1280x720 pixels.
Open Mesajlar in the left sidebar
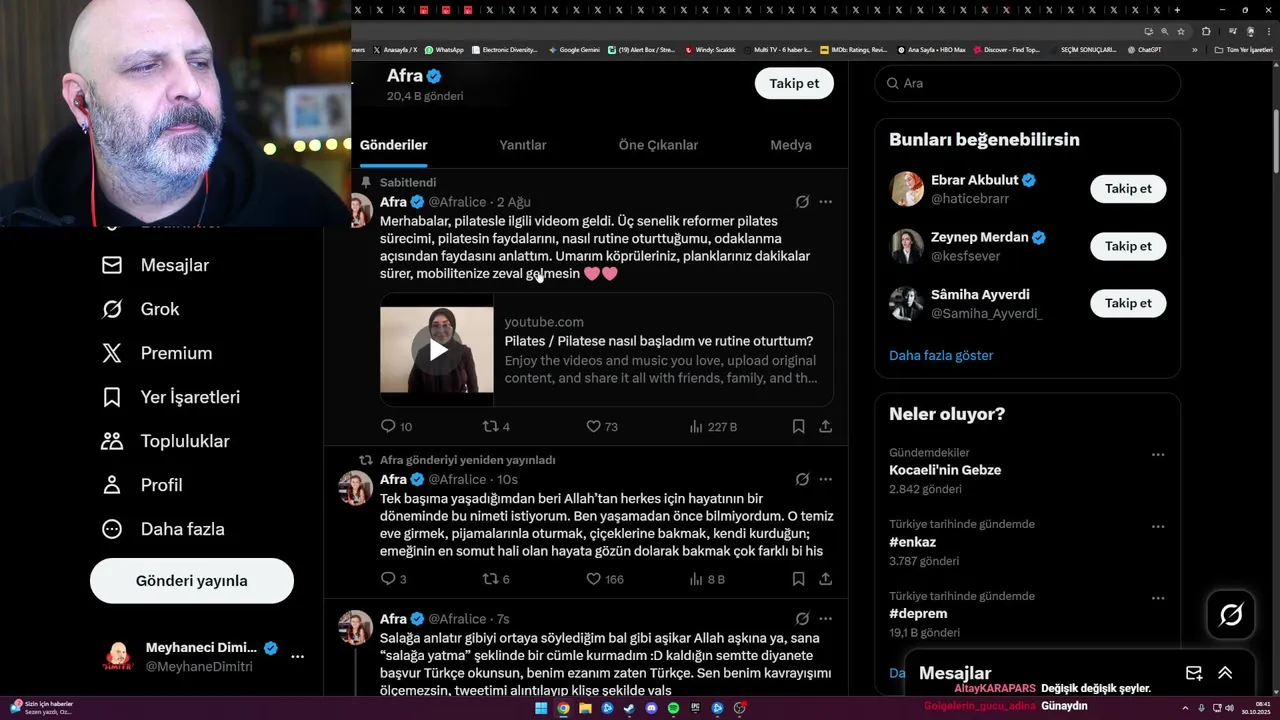pos(155,265)
